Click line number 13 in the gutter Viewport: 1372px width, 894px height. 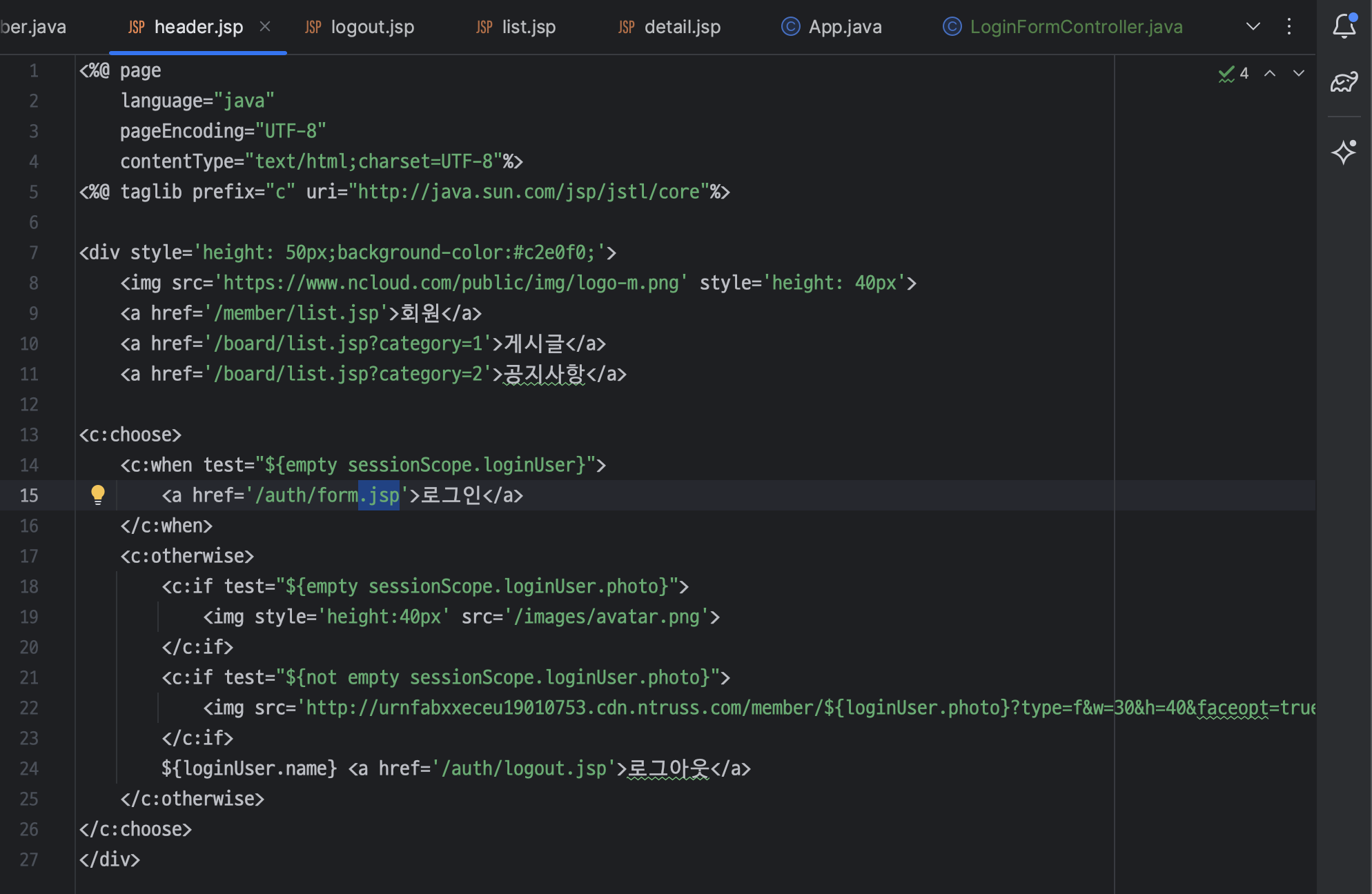pyautogui.click(x=29, y=435)
